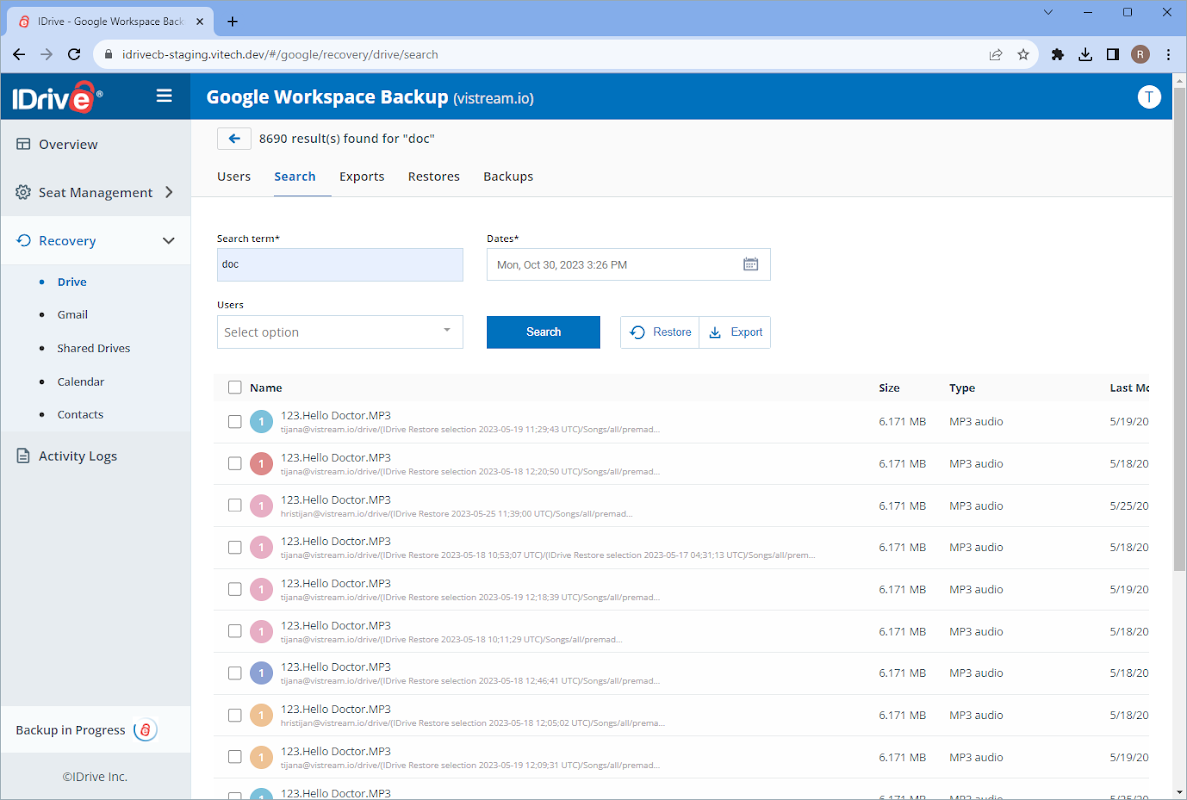Check the row with restore 2023-05-18 10;53;07
Image resolution: width=1187 pixels, height=800 pixels.
click(x=235, y=547)
